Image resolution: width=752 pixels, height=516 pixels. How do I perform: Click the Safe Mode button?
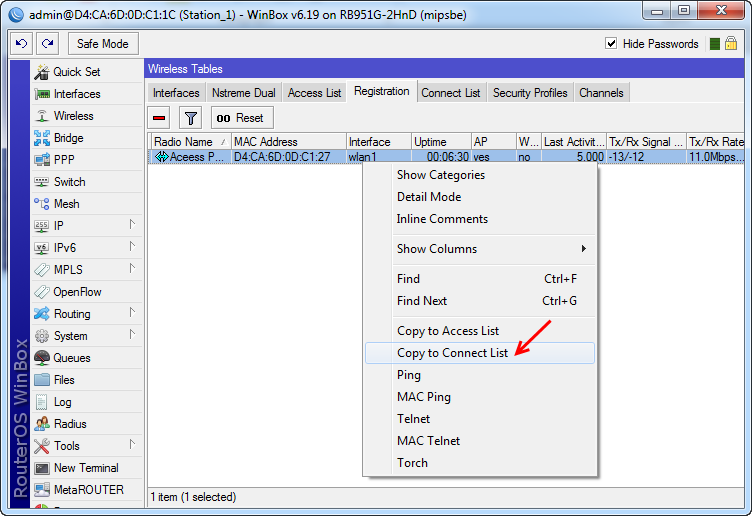coord(103,44)
